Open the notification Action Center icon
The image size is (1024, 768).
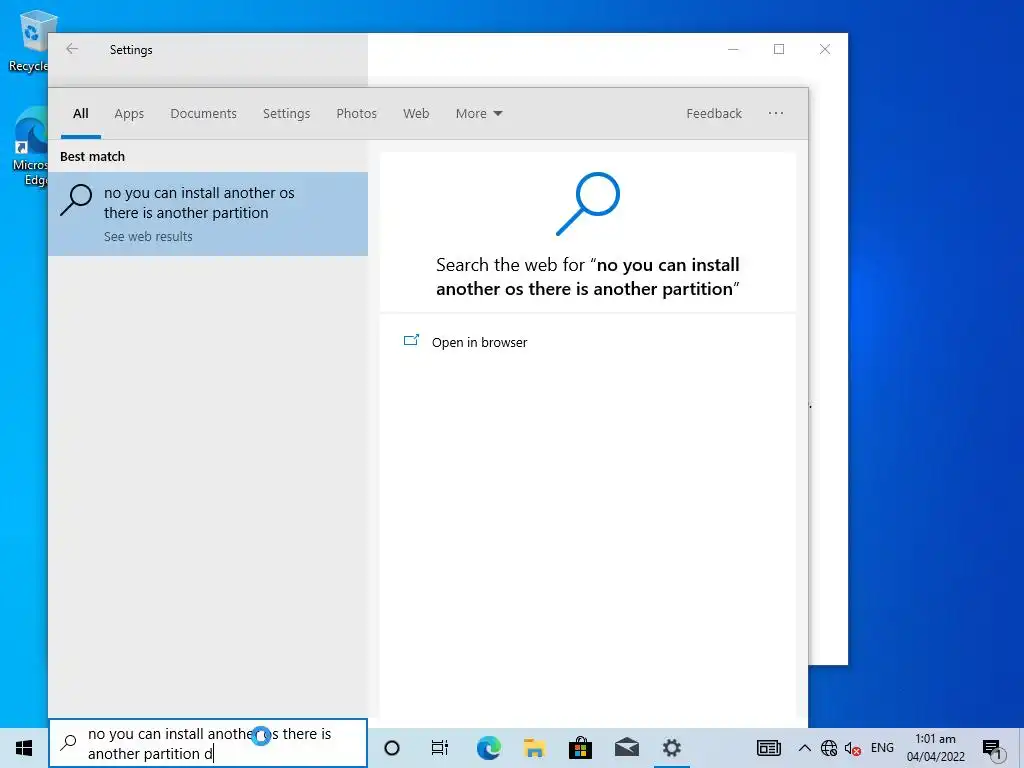992,748
